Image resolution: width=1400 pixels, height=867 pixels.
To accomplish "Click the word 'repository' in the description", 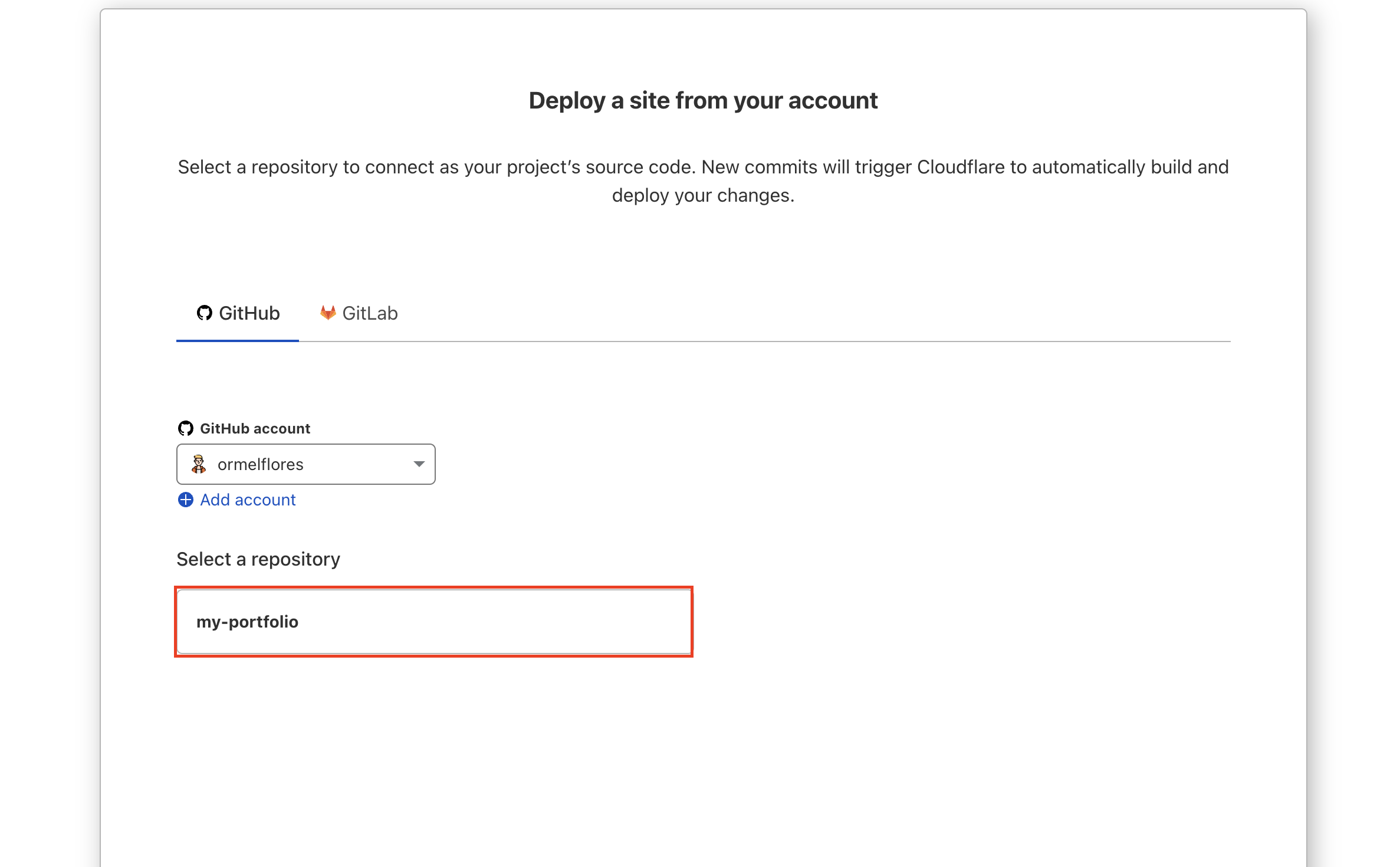I will click(294, 167).
